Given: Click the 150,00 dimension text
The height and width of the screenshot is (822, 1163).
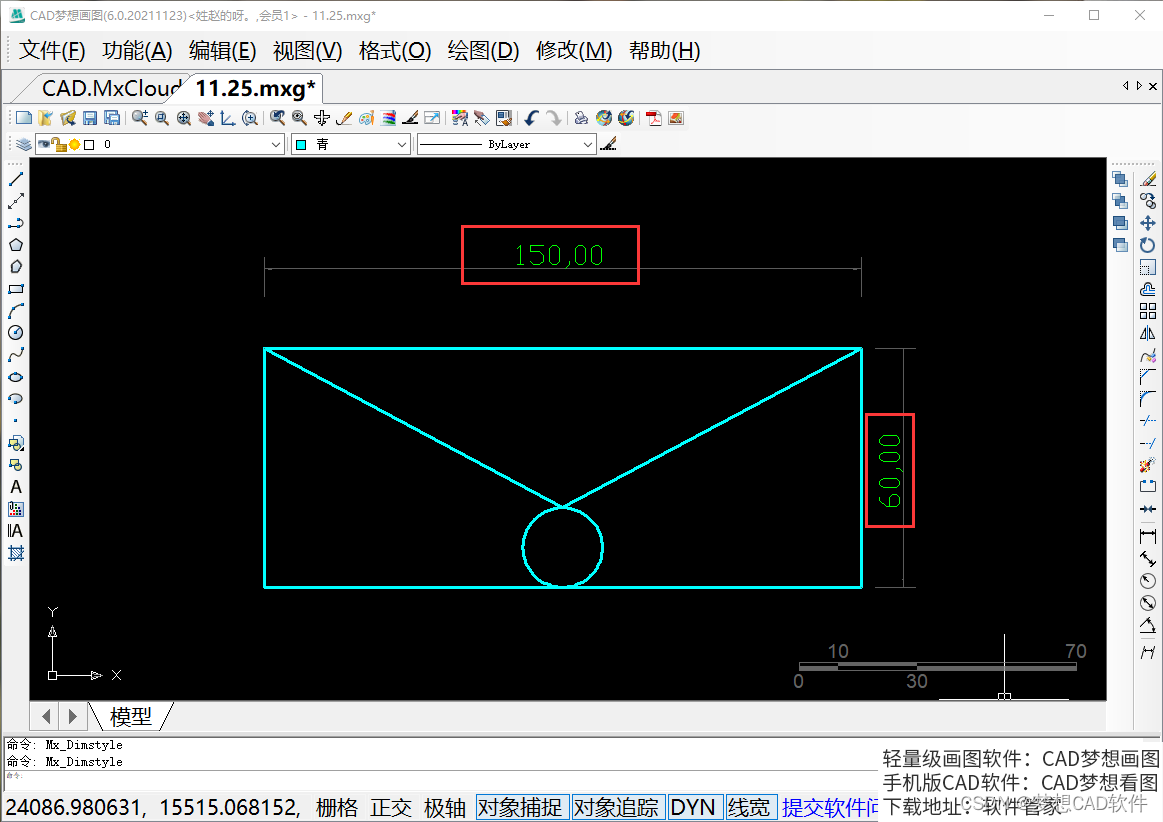Looking at the screenshot, I should coord(559,255).
